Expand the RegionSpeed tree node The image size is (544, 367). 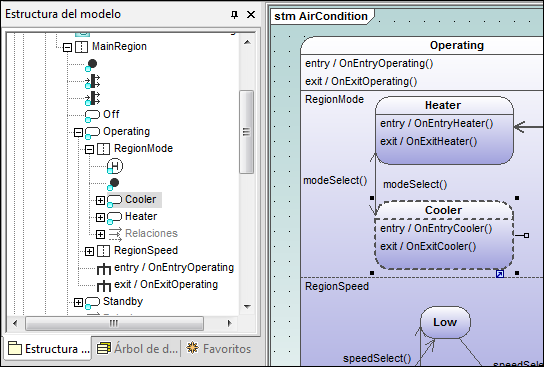(89, 251)
